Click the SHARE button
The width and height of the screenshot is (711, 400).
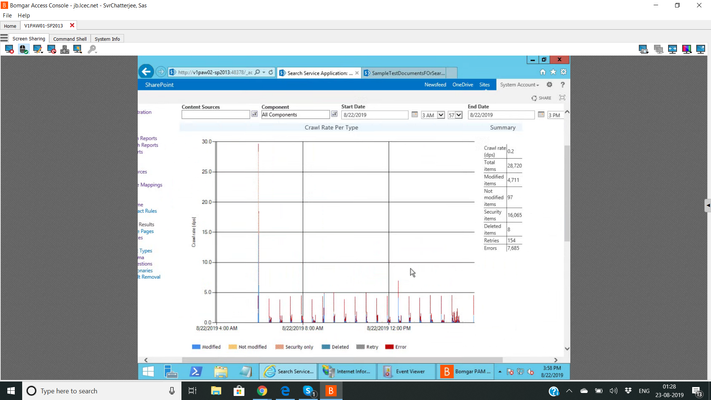click(x=541, y=98)
